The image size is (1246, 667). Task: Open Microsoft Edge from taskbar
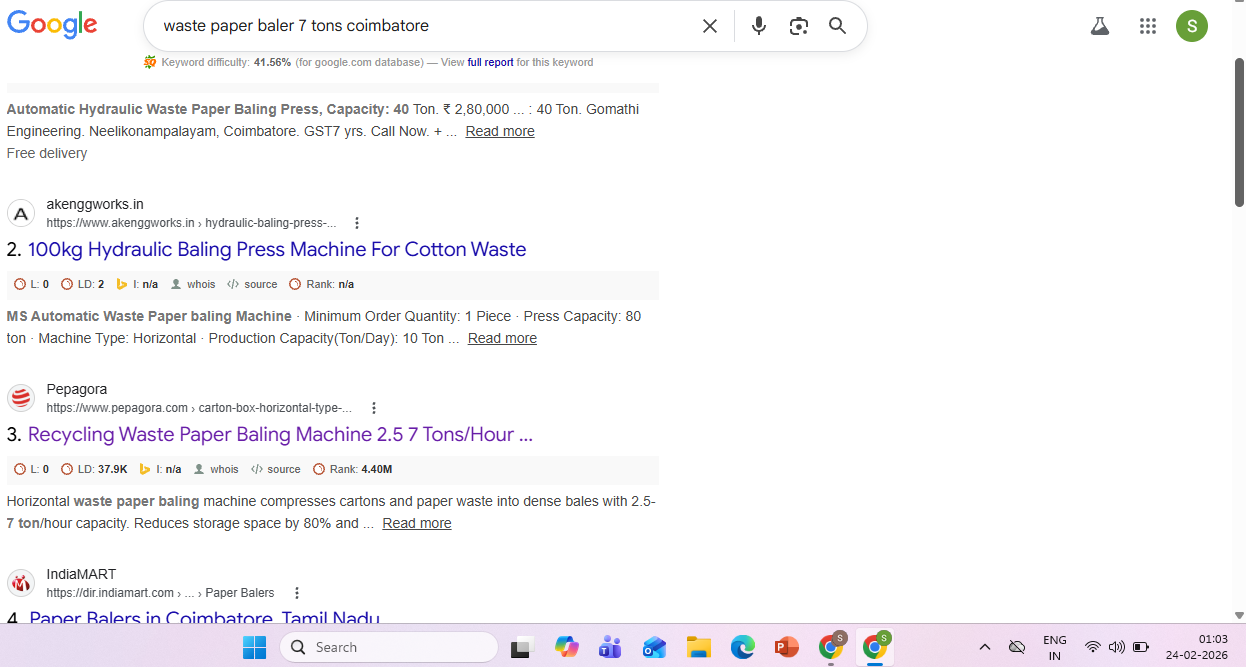pos(742,647)
